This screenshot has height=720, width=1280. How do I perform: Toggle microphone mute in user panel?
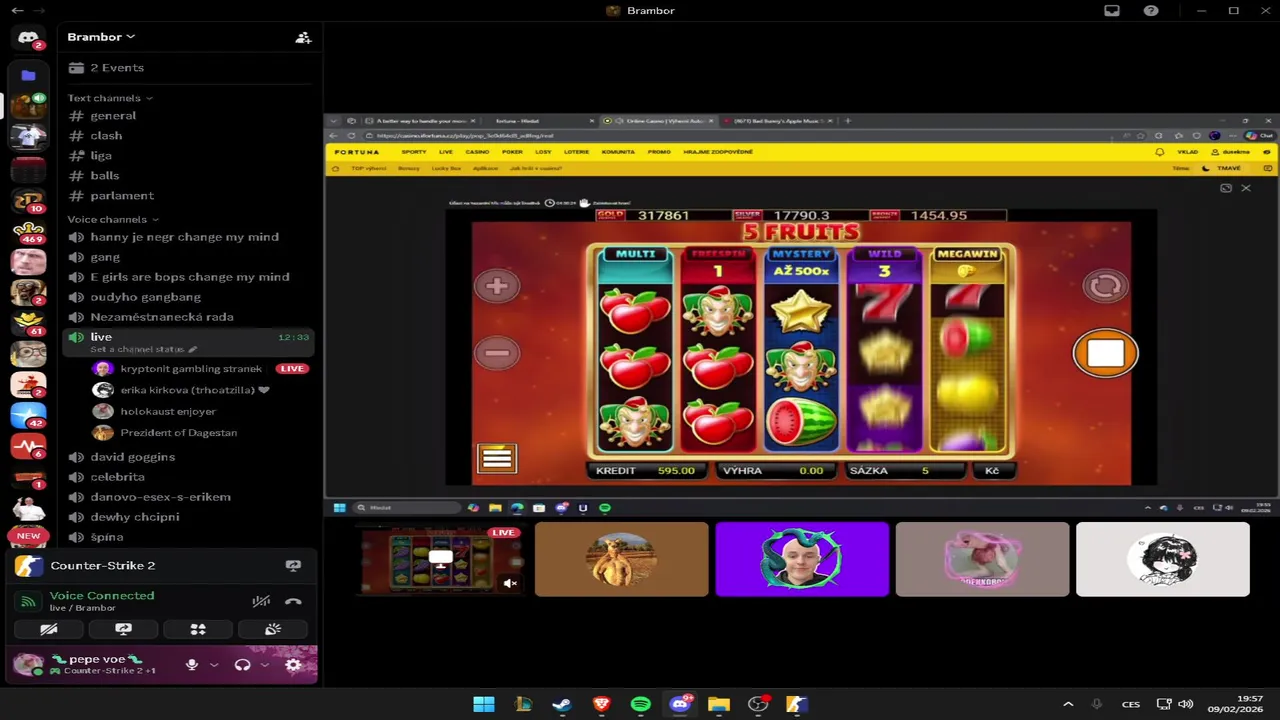pyautogui.click(x=192, y=664)
